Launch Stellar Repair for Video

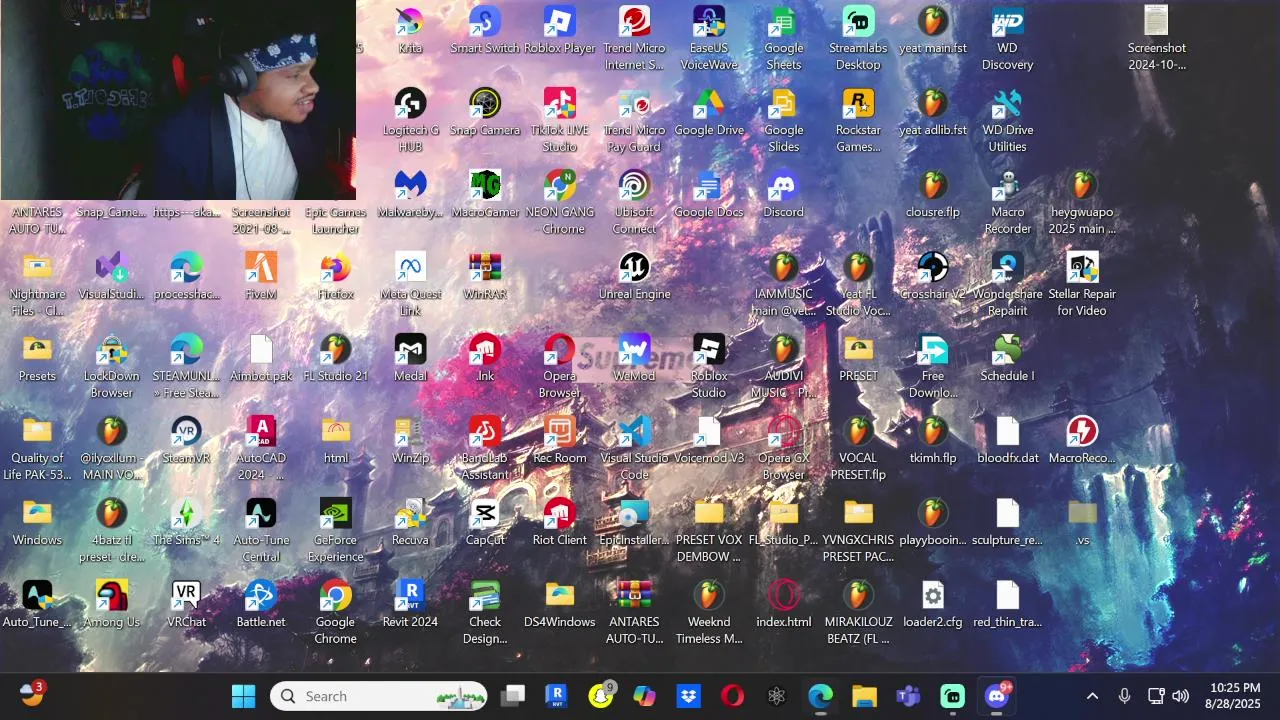tap(1082, 284)
